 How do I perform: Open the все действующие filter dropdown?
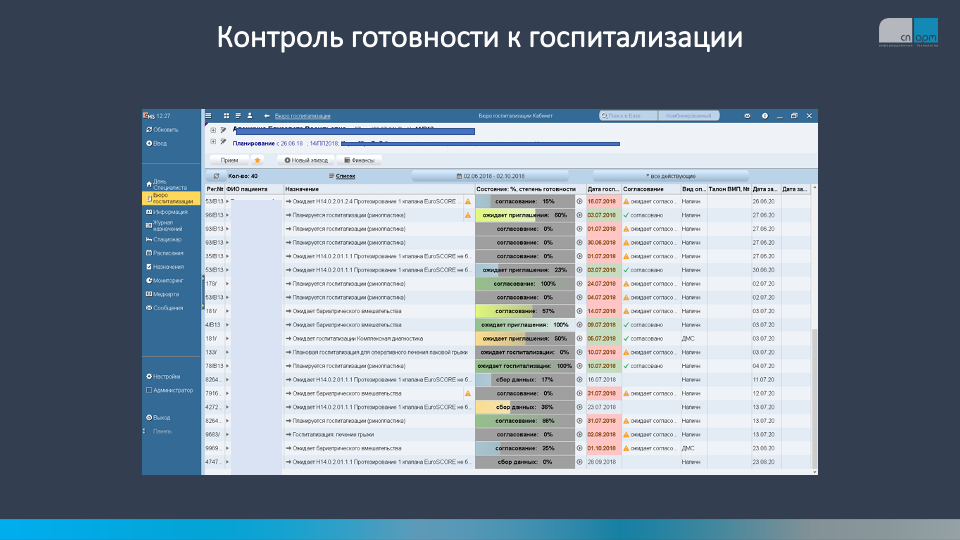coord(670,176)
